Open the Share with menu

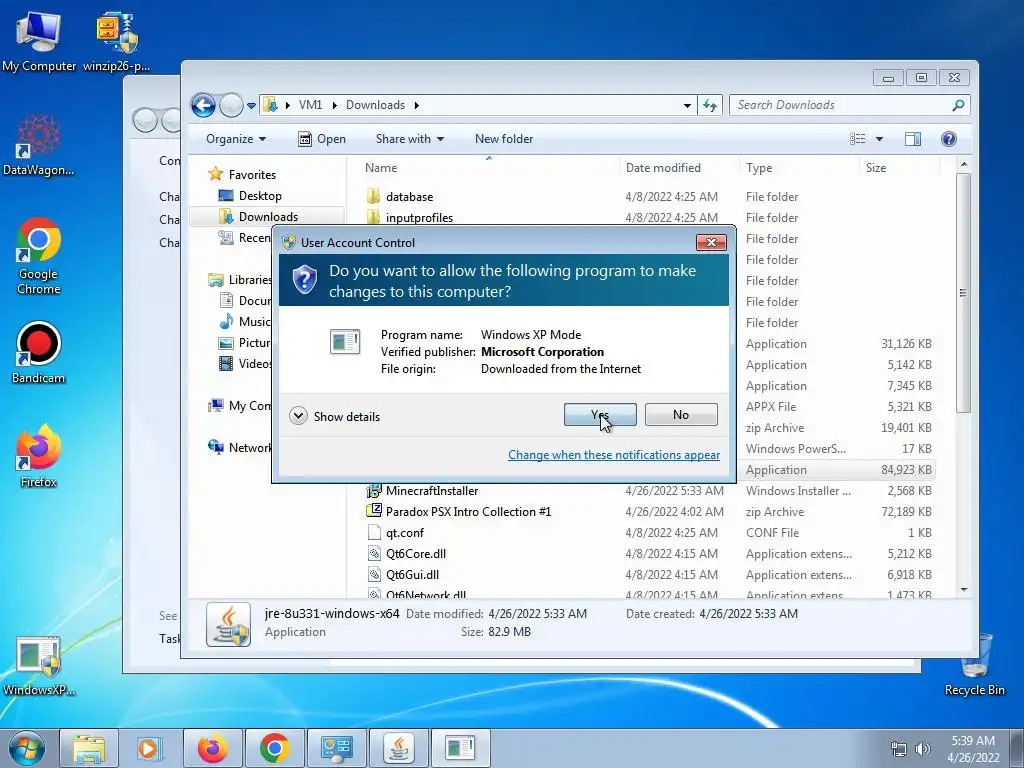(409, 139)
